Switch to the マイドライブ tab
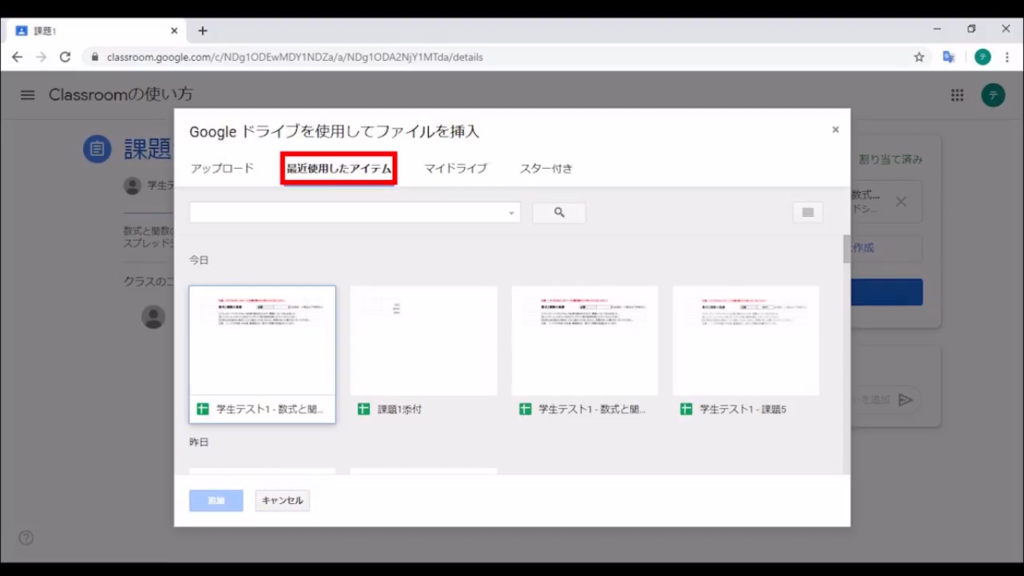Image resolution: width=1024 pixels, height=576 pixels. (456, 168)
